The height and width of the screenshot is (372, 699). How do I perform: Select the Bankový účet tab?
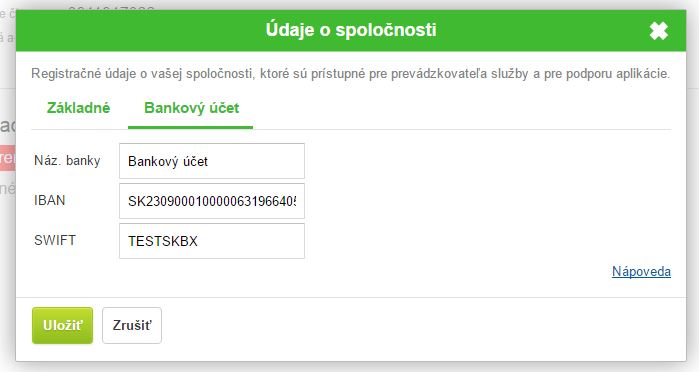[x=191, y=108]
